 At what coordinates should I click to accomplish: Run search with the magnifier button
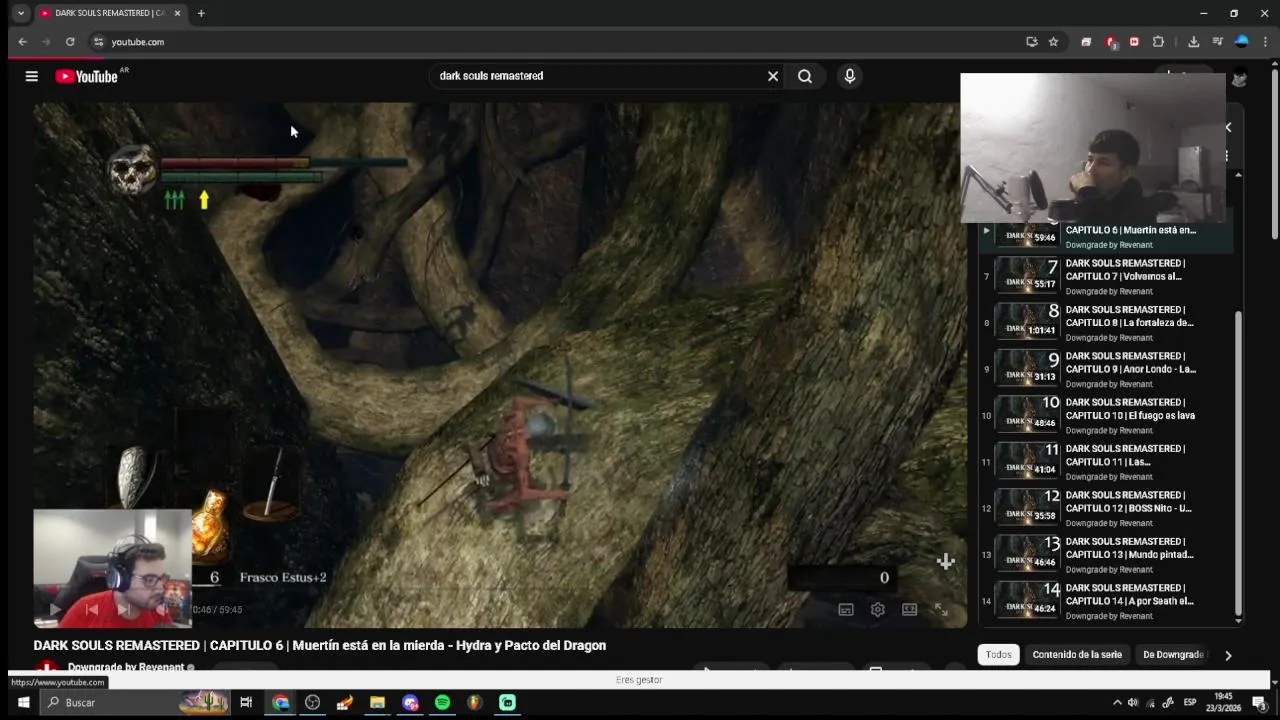(x=805, y=76)
